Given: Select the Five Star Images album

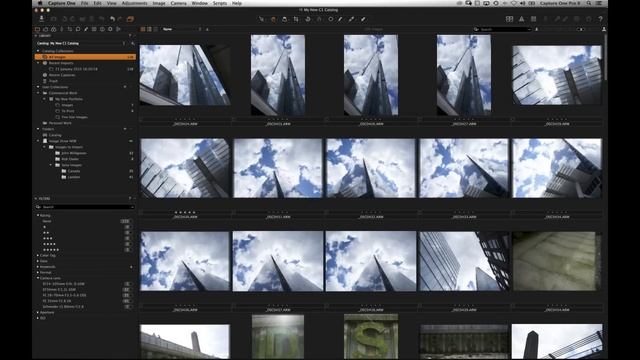Looking at the screenshot, I should (x=74, y=117).
